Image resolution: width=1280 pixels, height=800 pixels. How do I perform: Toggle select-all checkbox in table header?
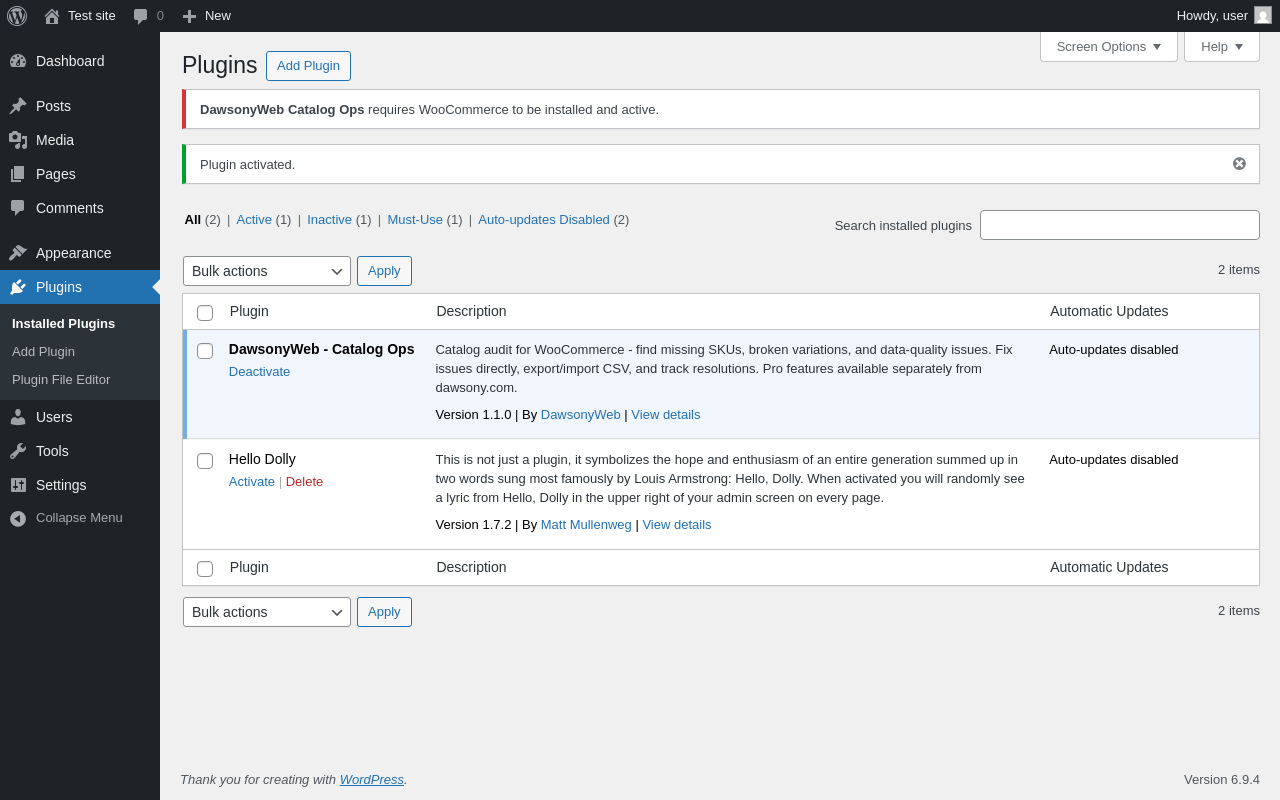pyautogui.click(x=205, y=313)
